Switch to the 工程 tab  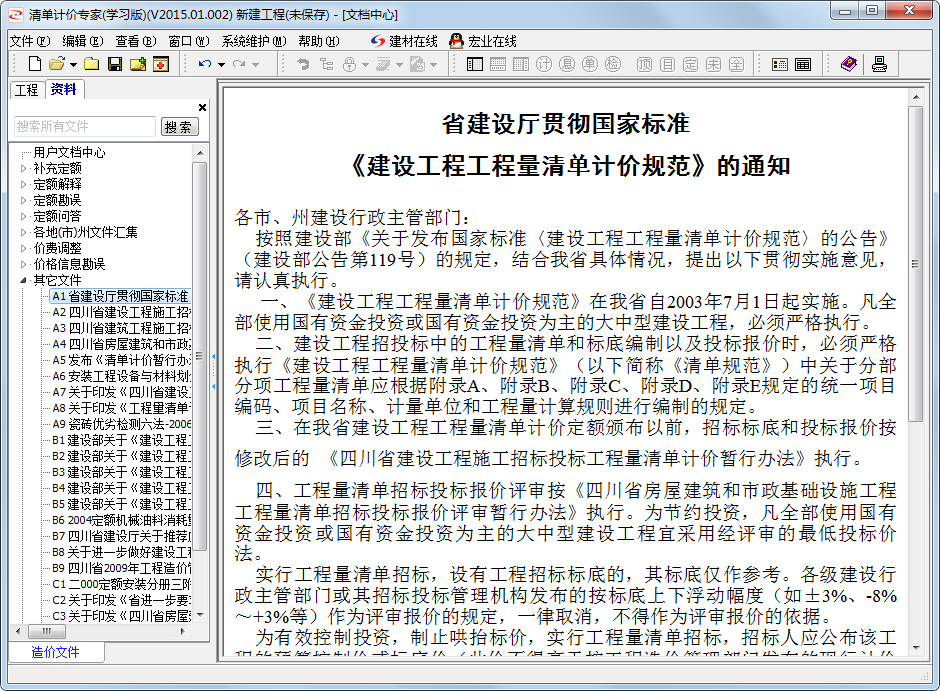click(26, 90)
